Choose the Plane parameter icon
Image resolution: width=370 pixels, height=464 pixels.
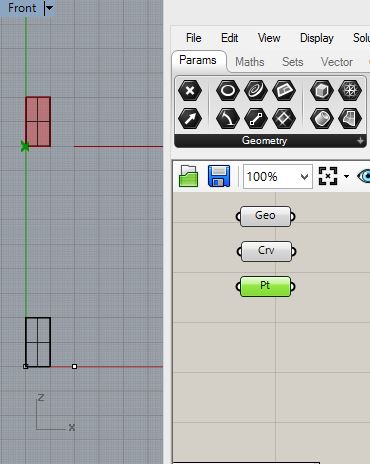(284, 90)
